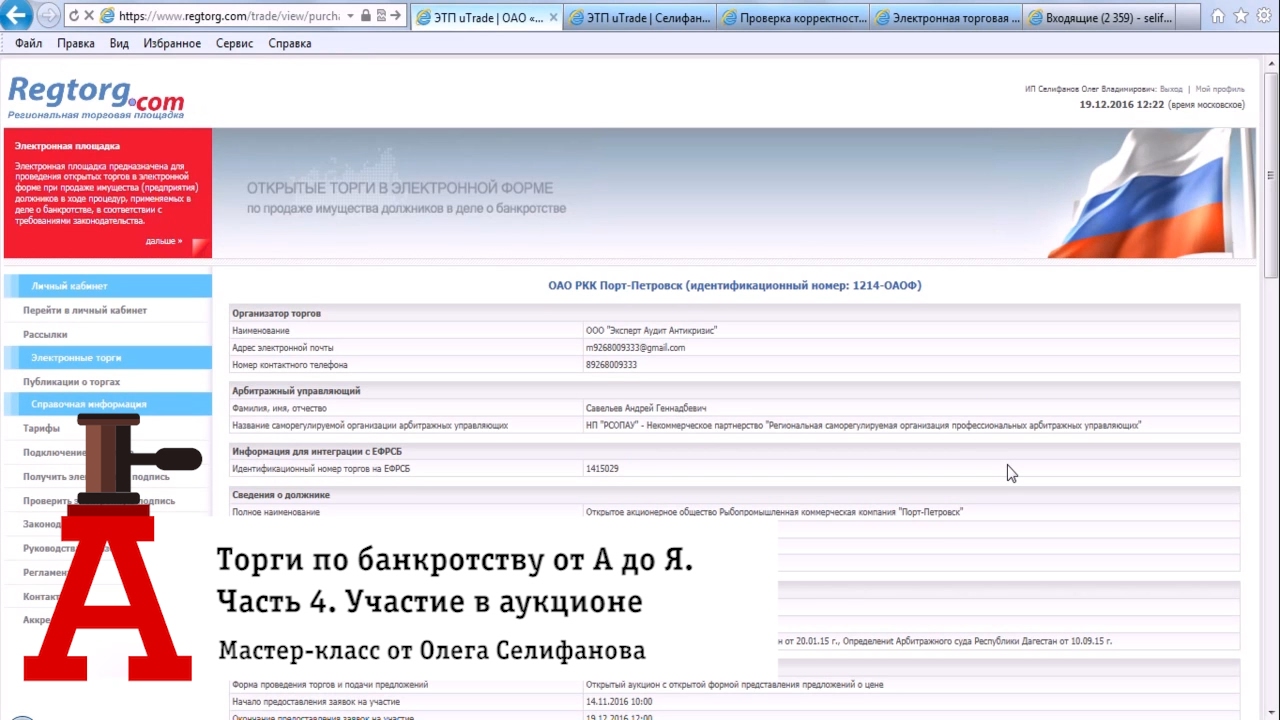Open the Справка menu

(x=290, y=43)
